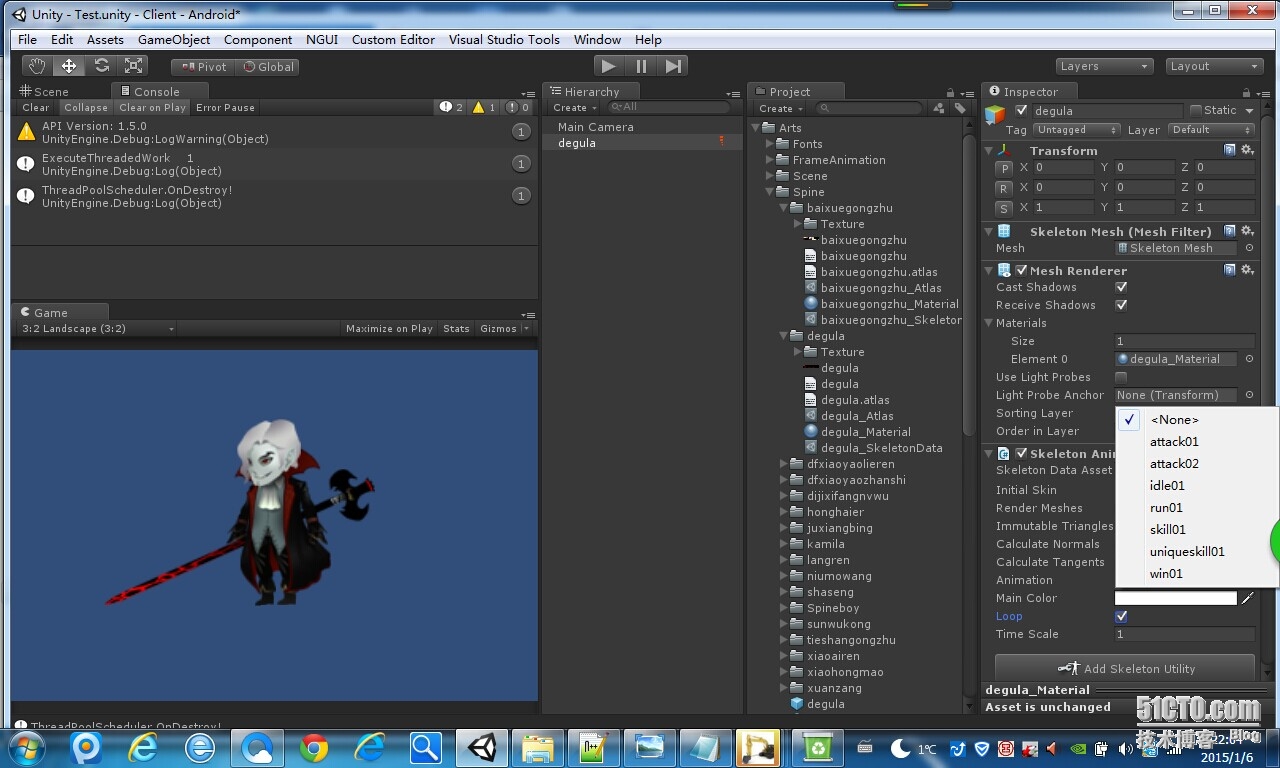
Task: Open Skeleton Mesh filter help icon
Action: (1230, 231)
